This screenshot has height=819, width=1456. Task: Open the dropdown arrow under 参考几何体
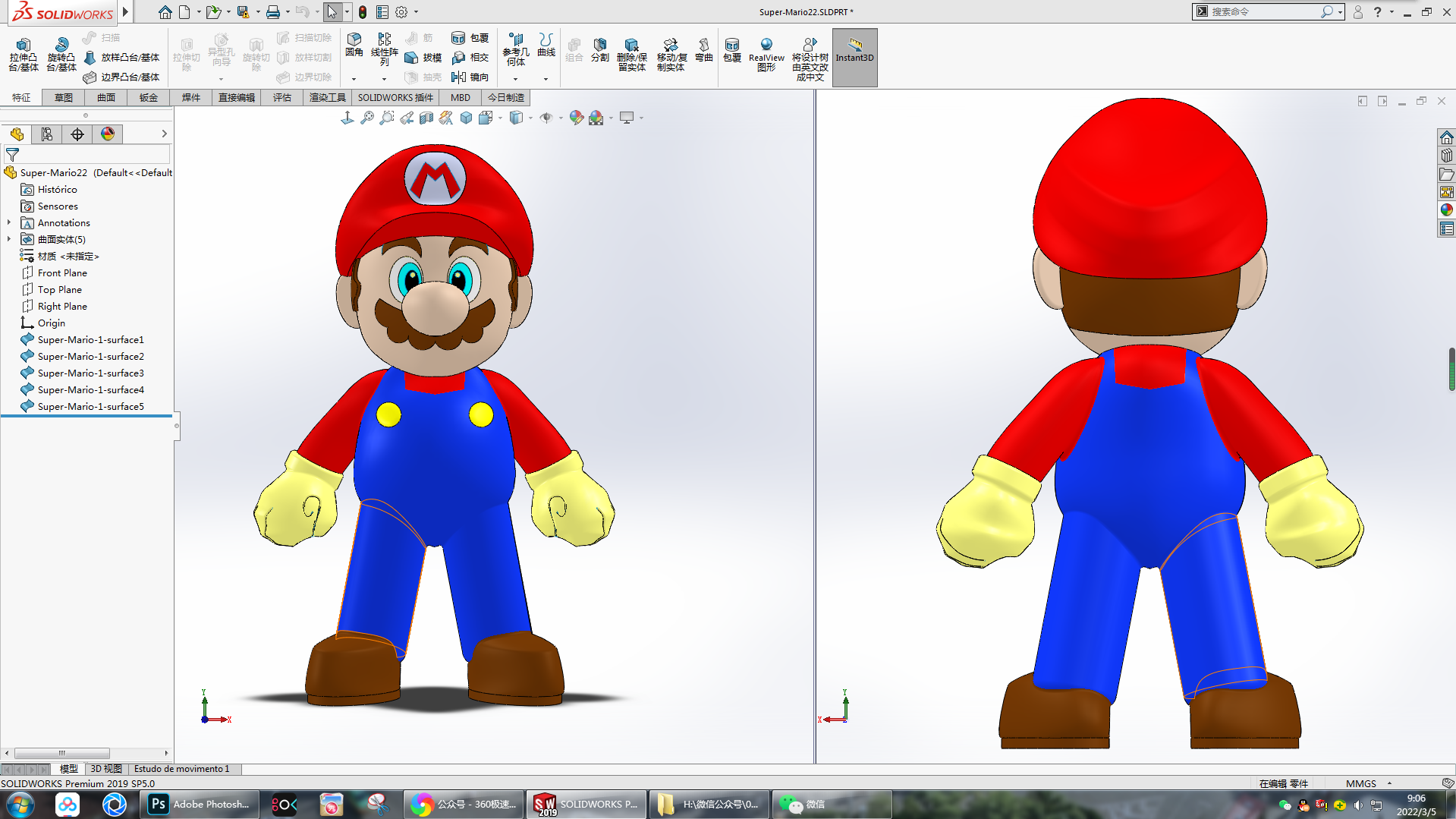[516, 78]
